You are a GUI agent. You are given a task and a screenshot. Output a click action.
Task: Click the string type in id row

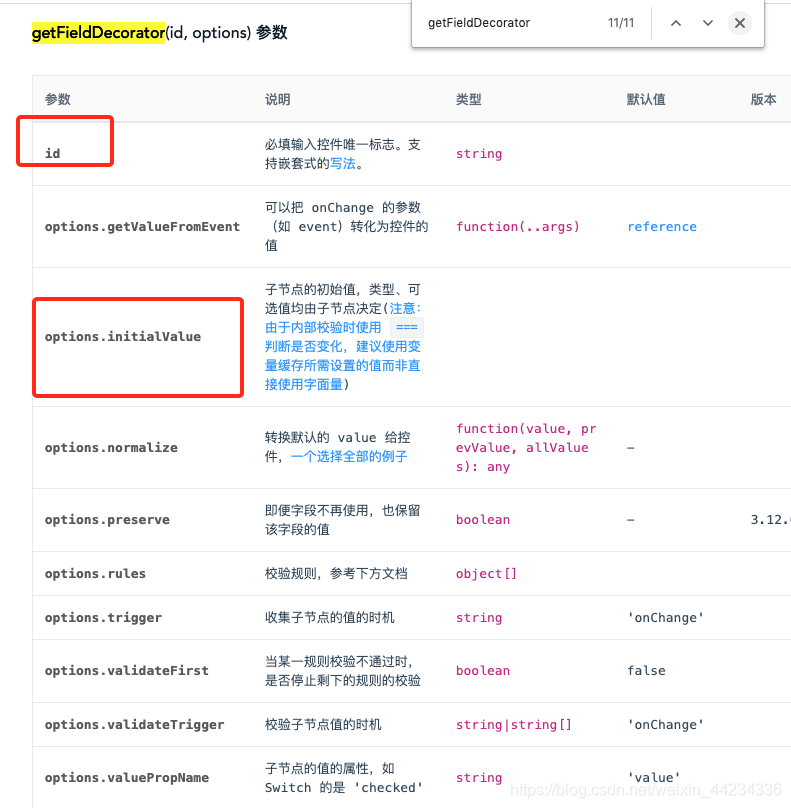pos(479,154)
